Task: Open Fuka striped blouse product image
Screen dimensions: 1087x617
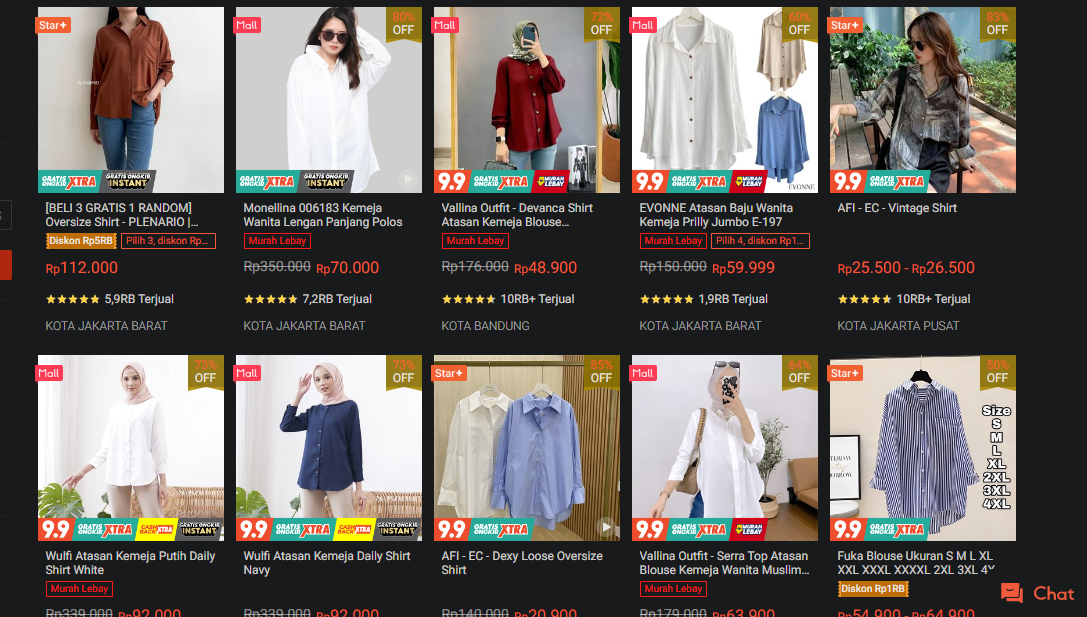Action: 923,448
